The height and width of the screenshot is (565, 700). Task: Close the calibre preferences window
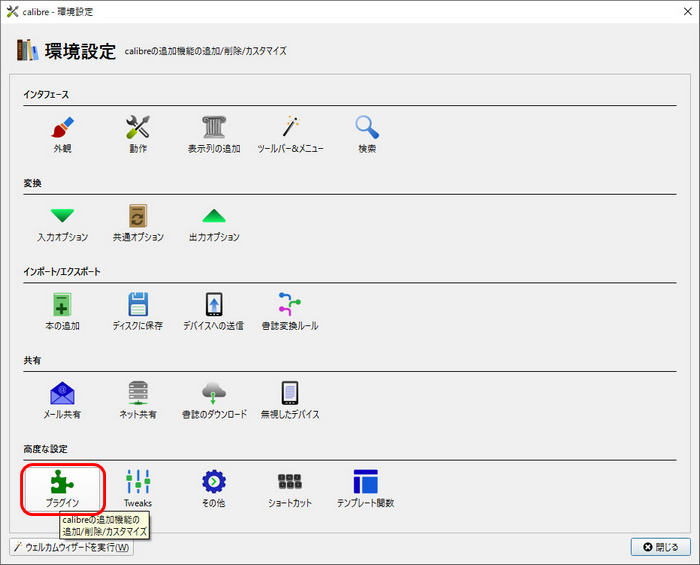[688, 12]
